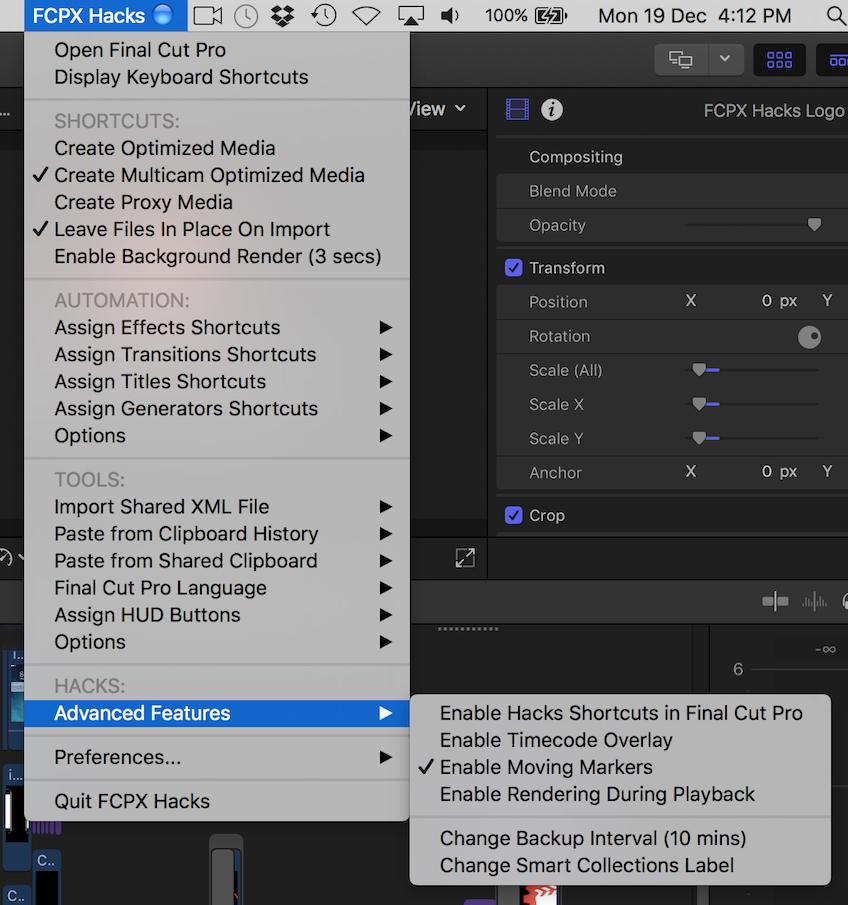The height and width of the screenshot is (905, 848).
Task: Click the Dropbox icon in menu bar
Action: click(282, 16)
